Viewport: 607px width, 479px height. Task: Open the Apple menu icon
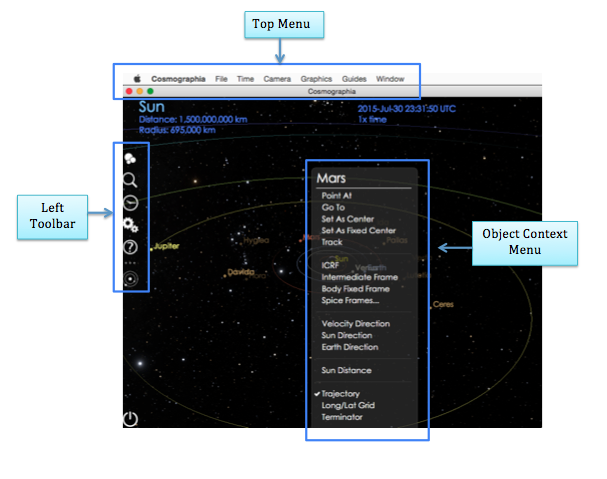click(136, 78)
